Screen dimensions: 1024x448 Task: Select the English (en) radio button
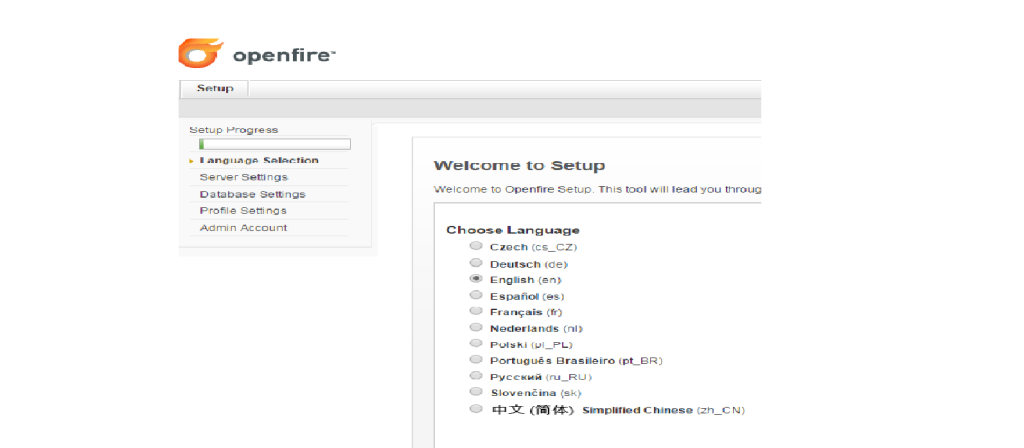click(x=476, y=279)
